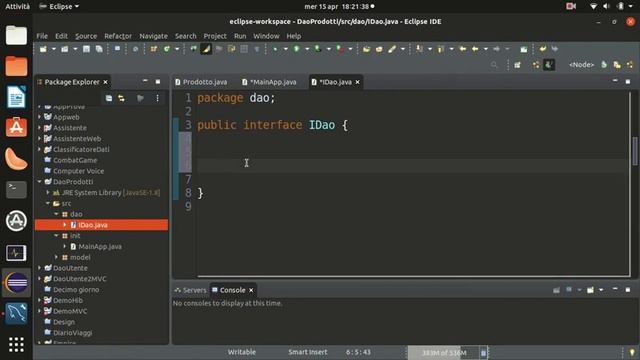Open Package Explorer view menu dots
The width and height of the screenshot is (640, 360).
(x=158, y=98)
